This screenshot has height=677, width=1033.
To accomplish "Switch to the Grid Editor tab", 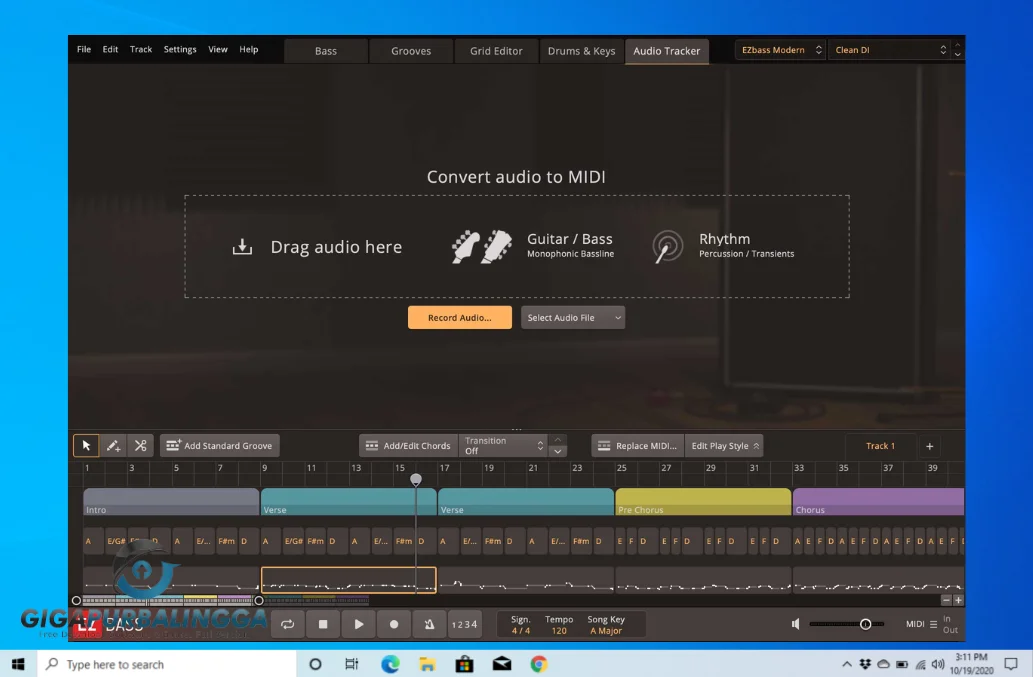I will 496,51.
